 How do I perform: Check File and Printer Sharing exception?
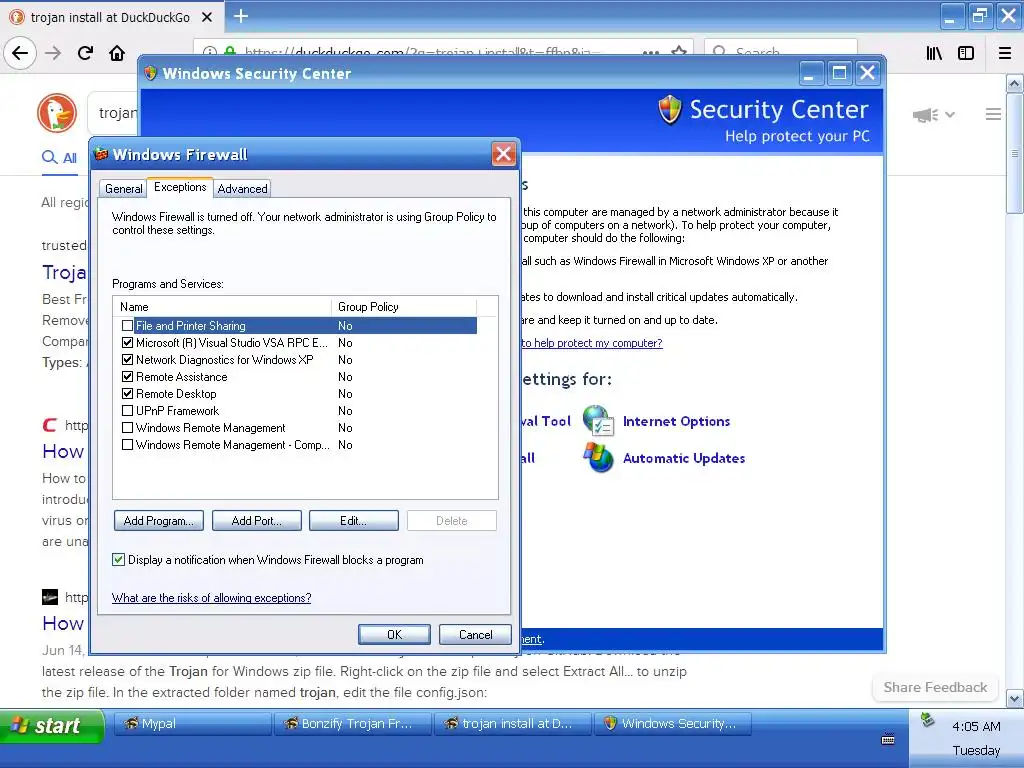click(127, 325)
